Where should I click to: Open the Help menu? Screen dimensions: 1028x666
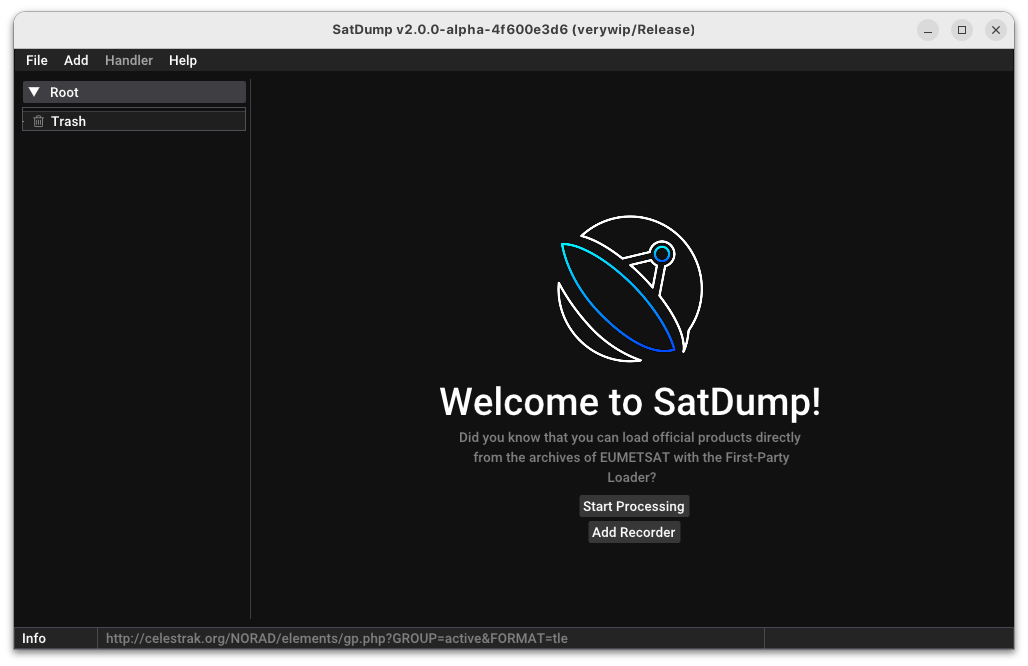click(183, 60)
